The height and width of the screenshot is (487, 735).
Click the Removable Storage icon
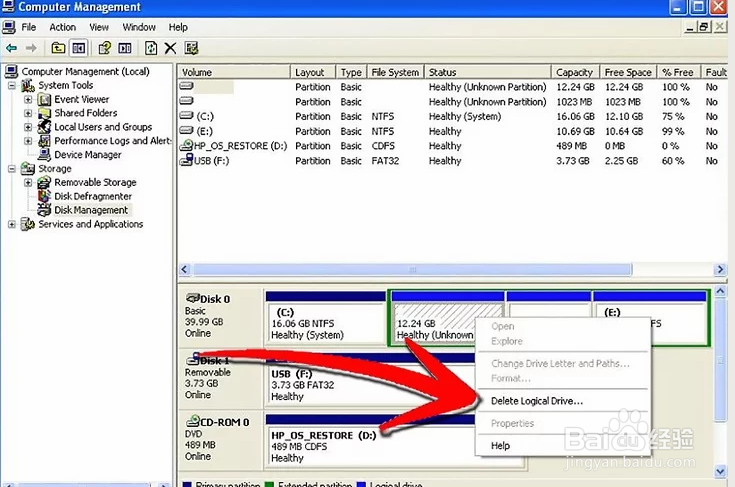pyautogui.click(x=44, y=182)
